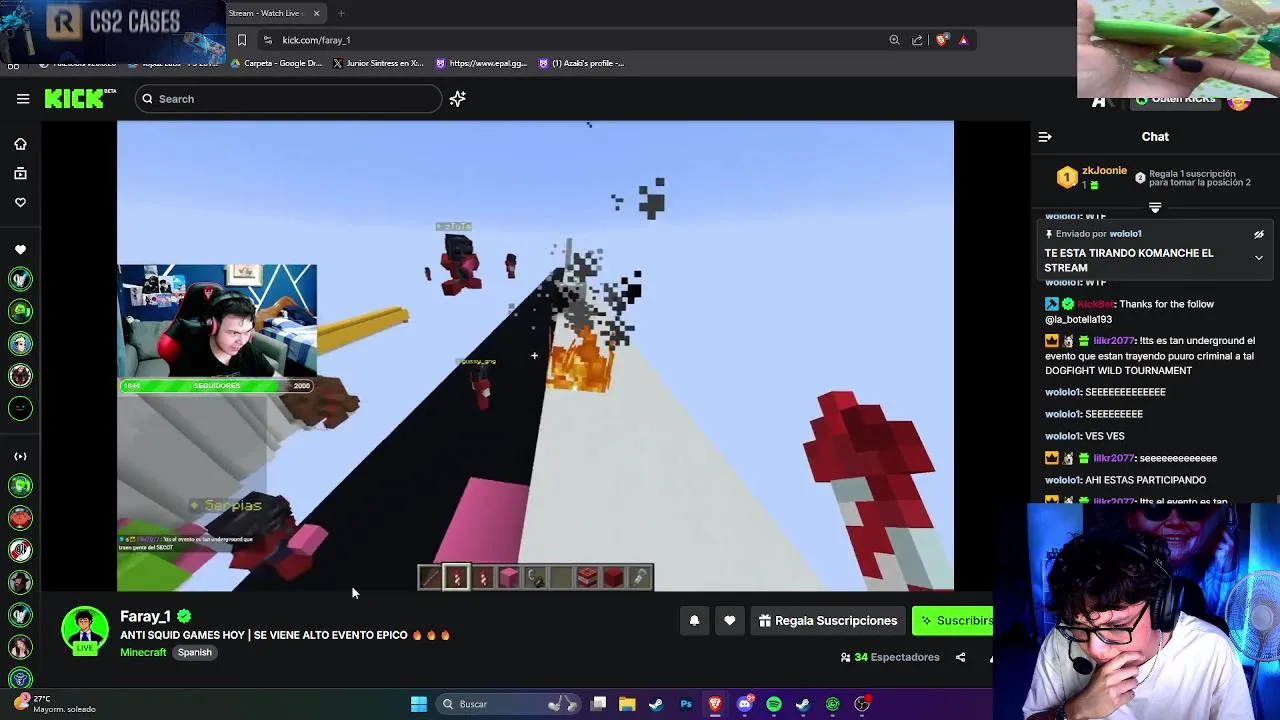Open the Browse icon in the sidebar
This screenshot has width=1280, height=720.
(20, 173)
